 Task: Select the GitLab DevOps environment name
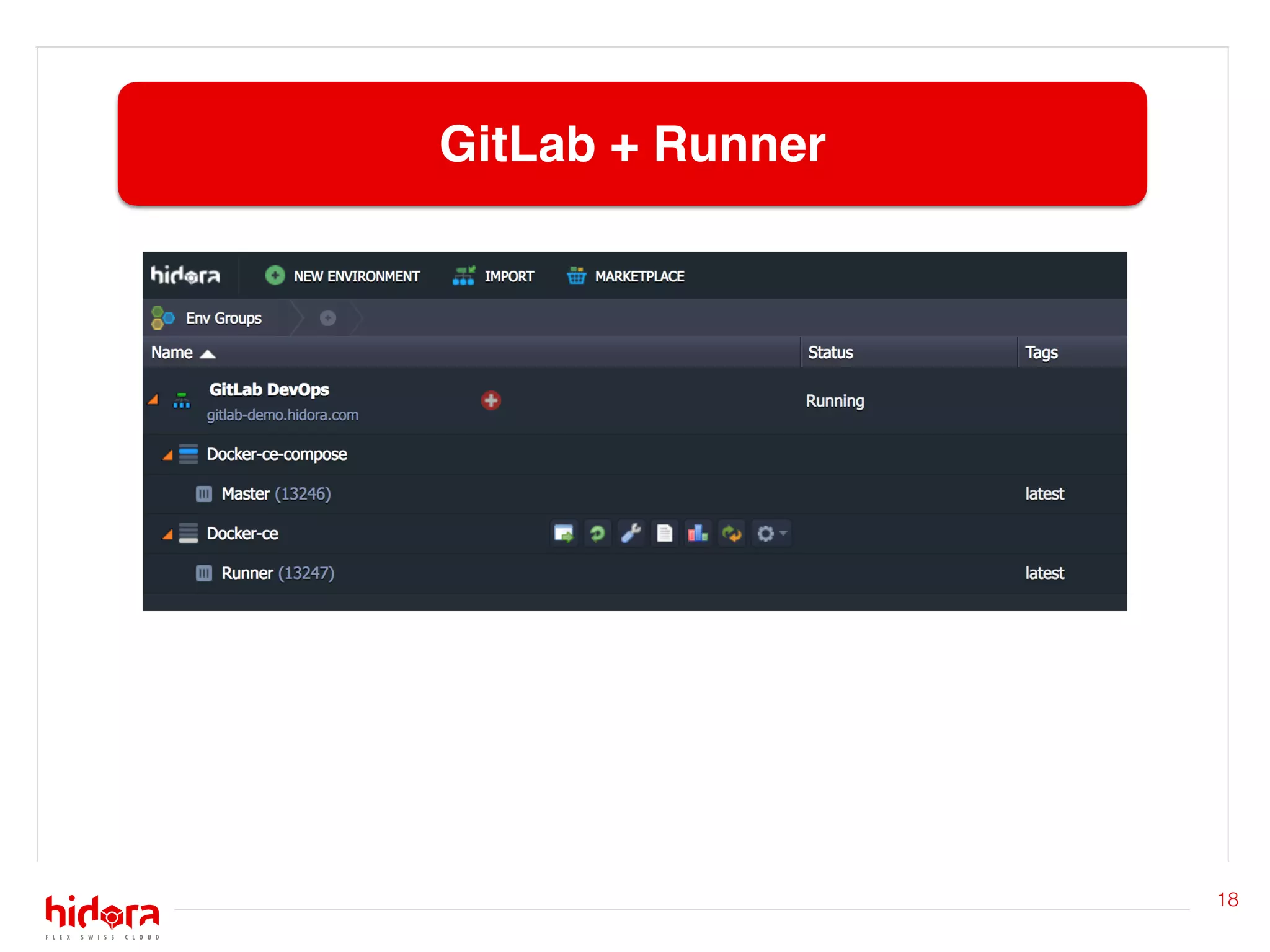click(x=269, y=389)
